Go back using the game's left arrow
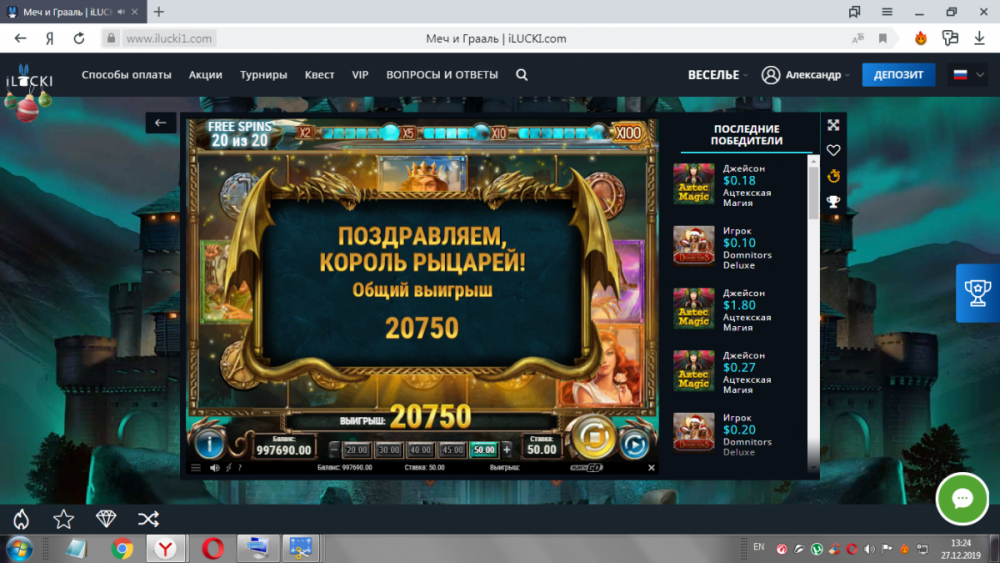This screenshot has height=563, width=1000. pos(161,122)
